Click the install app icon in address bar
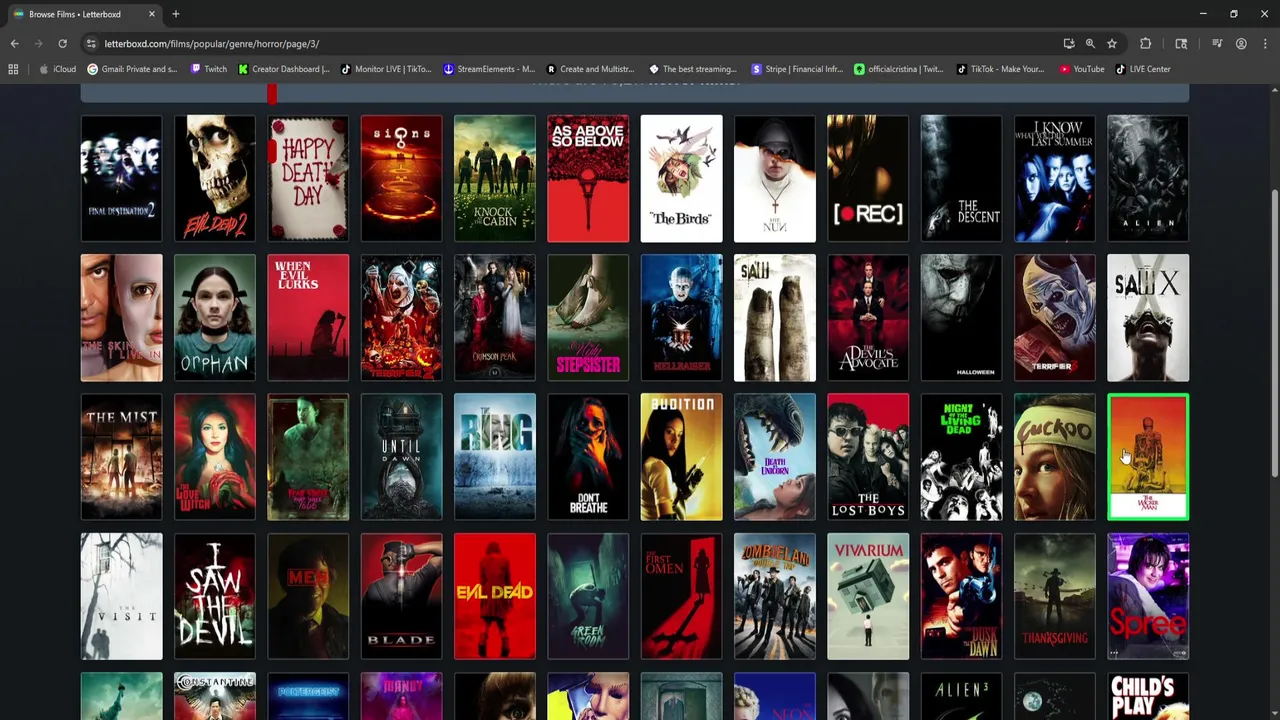 click(1069, 44)
